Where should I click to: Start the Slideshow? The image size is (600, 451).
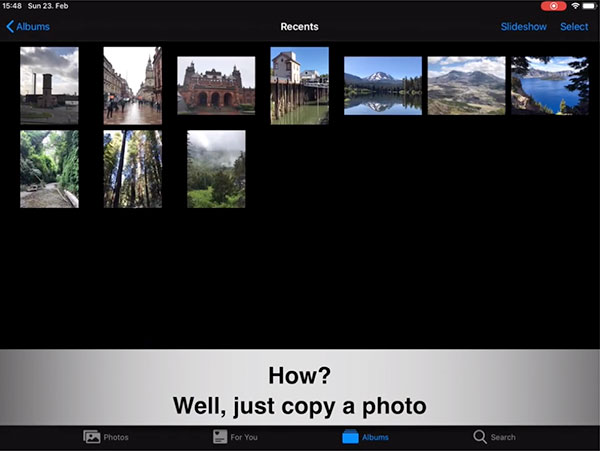click(523, 27)
